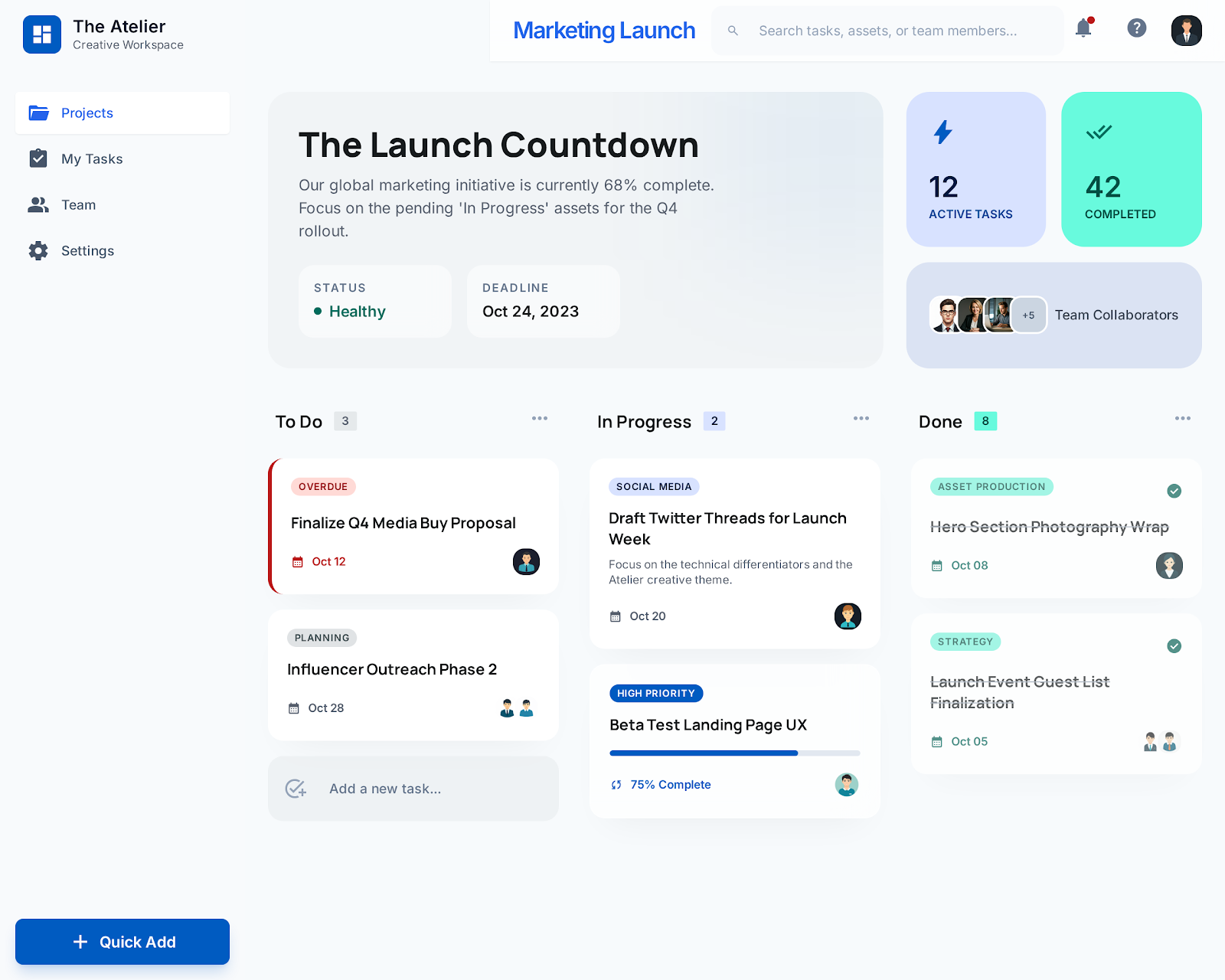Open the In Progress column options menu

(x=861, y=418)
